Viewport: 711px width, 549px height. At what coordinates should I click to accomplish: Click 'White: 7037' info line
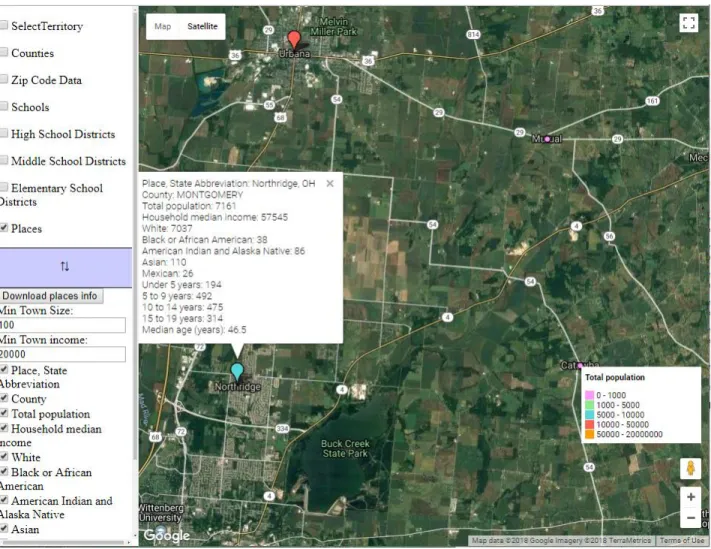167,228
